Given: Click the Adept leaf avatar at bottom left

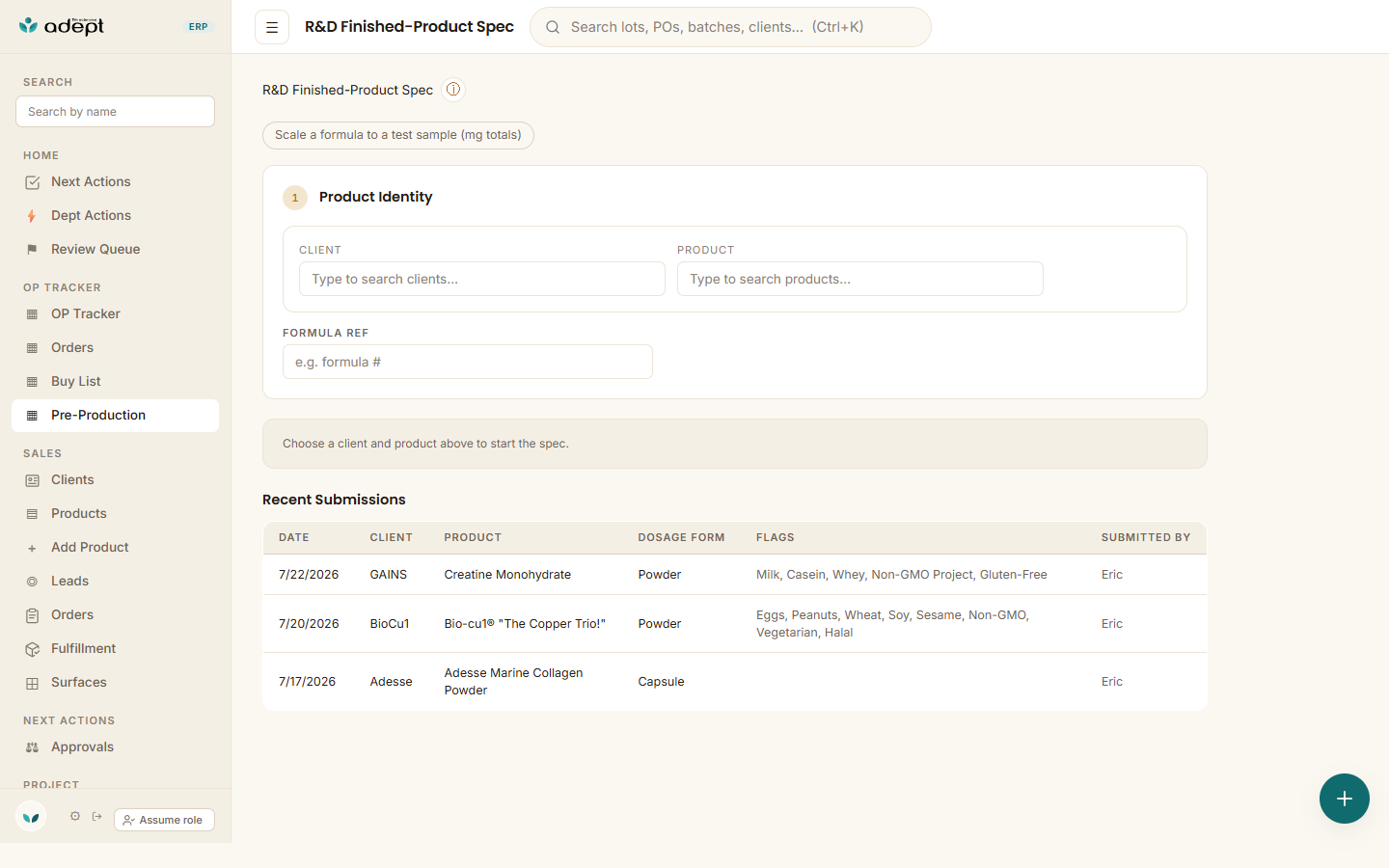Looking at the screenshot, I should click(x=31, y=816).
